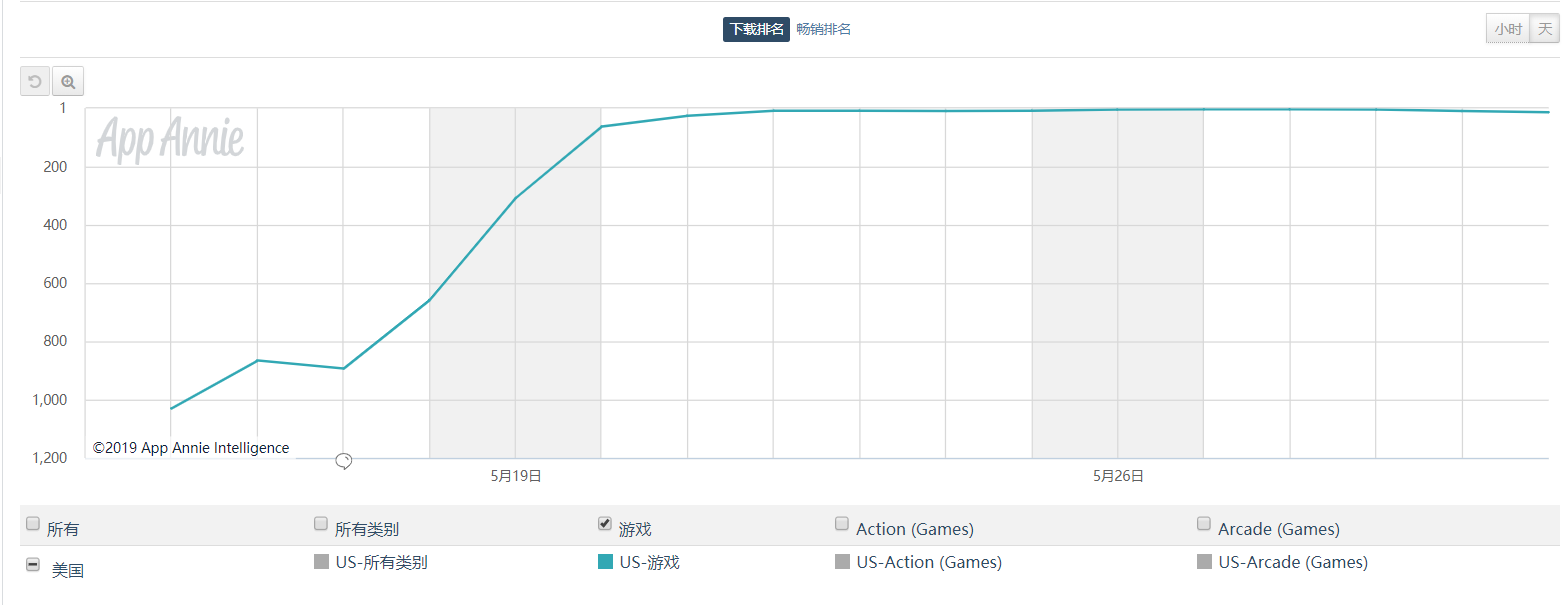The height and width of the screenshot is (605, 1566).
Task: Click the 5月19日 date axis label
Action: [x=516, y=477]
